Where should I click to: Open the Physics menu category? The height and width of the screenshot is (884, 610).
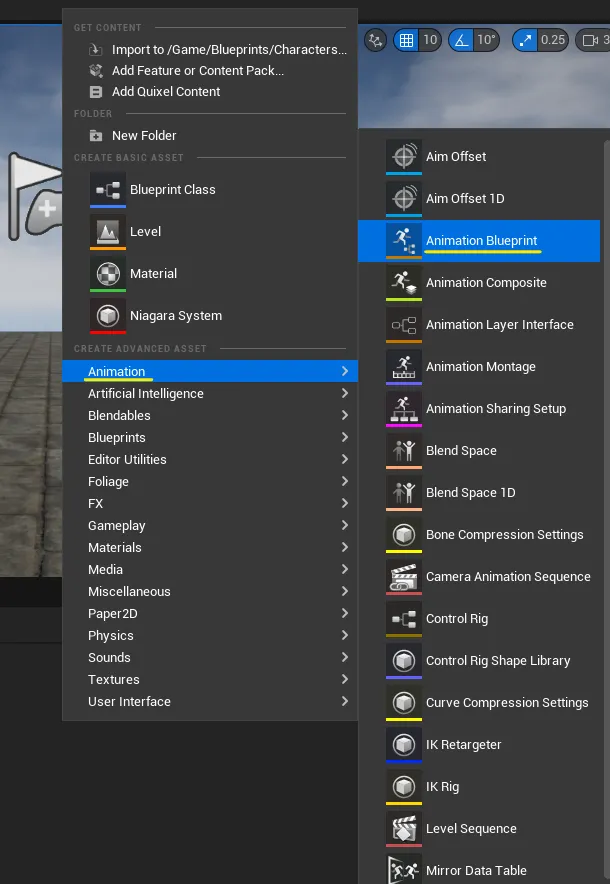pos(210,635)
